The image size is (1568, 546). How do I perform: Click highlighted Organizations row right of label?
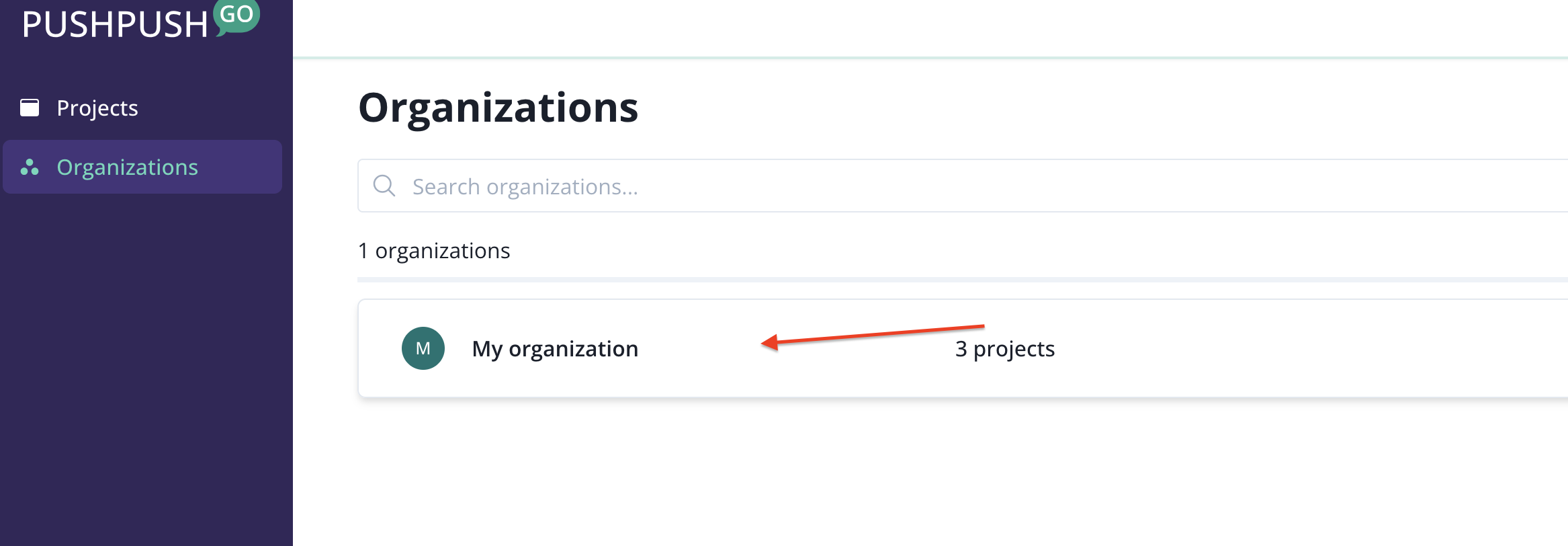(x=242, y=167)
